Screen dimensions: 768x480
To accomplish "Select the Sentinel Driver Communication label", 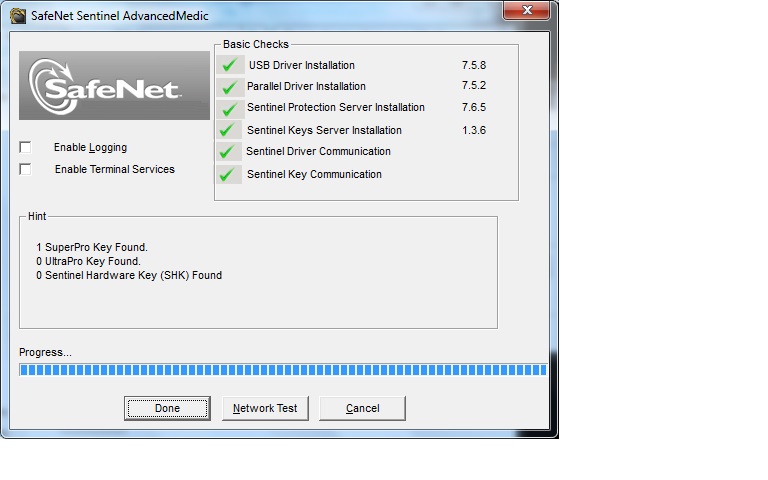I will point(318,151).
